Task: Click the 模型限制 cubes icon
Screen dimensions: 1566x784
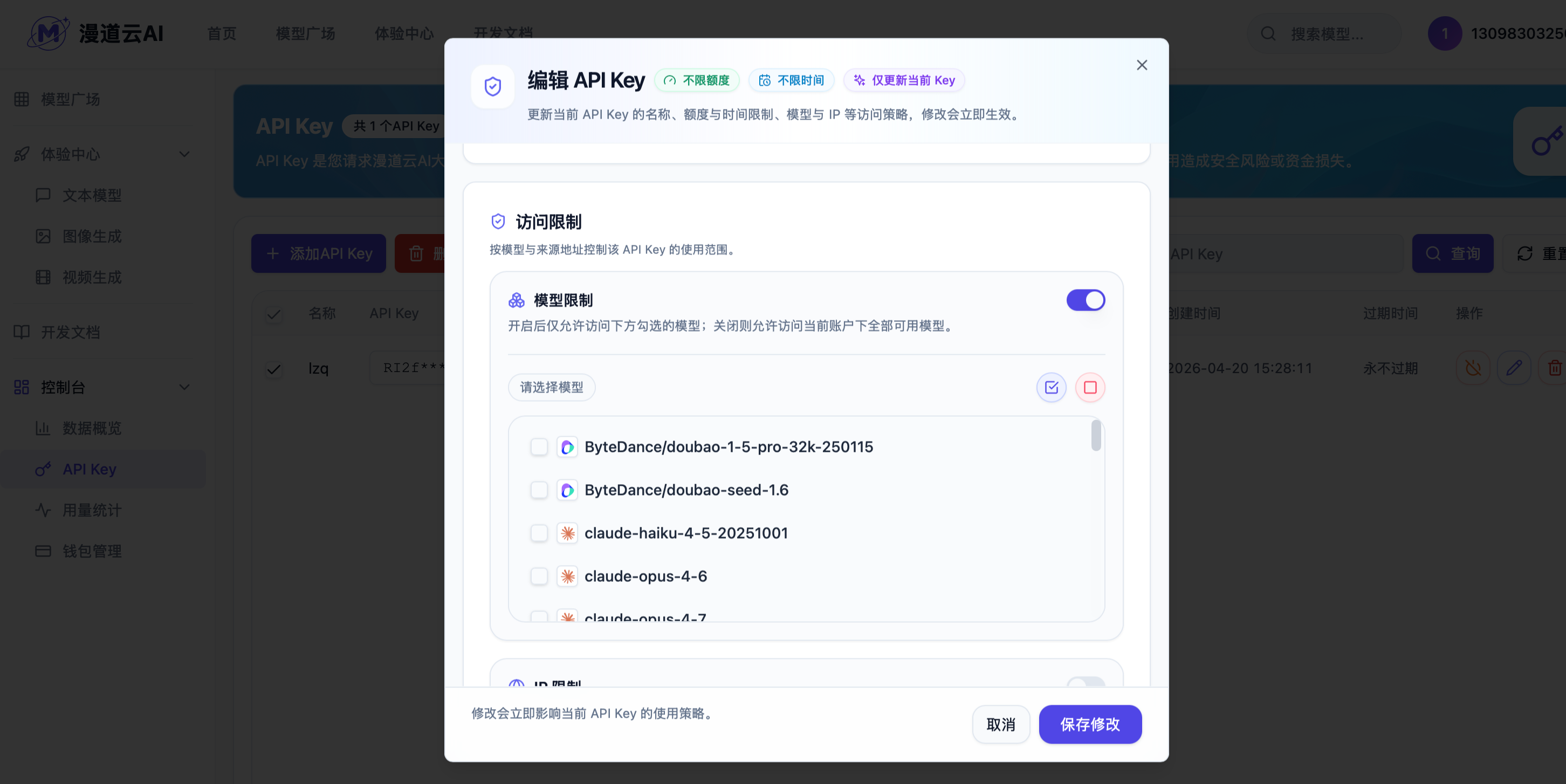Action: click(x=516, y=300)
